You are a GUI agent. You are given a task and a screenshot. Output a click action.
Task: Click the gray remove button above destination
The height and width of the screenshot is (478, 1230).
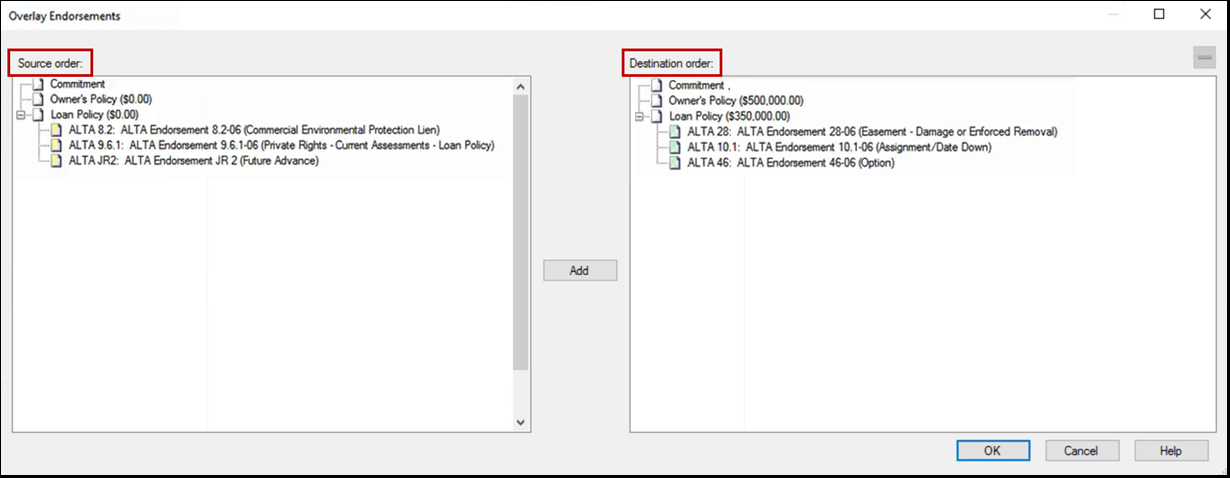[1203, 58]
